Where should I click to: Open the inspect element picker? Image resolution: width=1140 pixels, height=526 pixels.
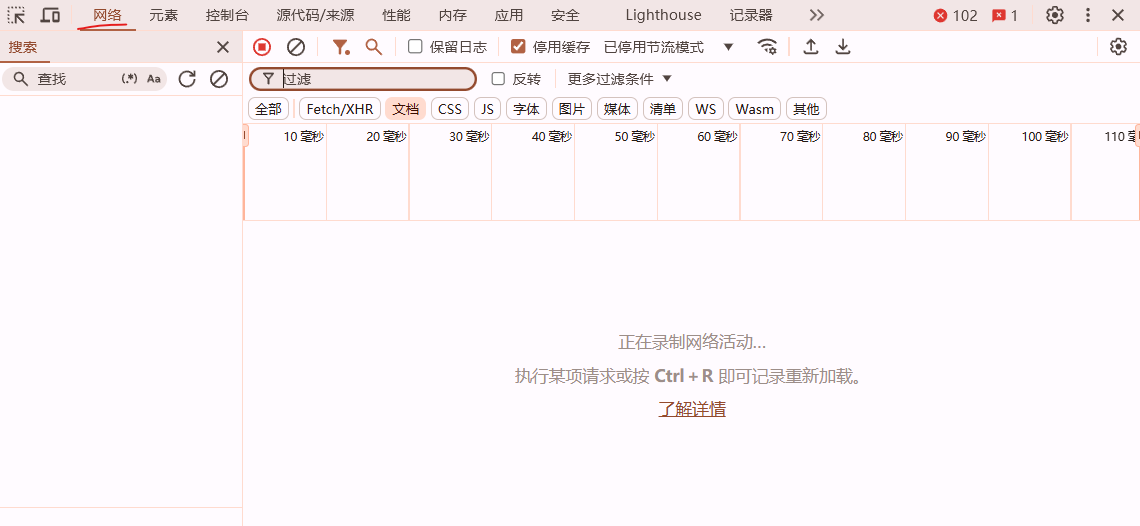[x=17, y=15]
